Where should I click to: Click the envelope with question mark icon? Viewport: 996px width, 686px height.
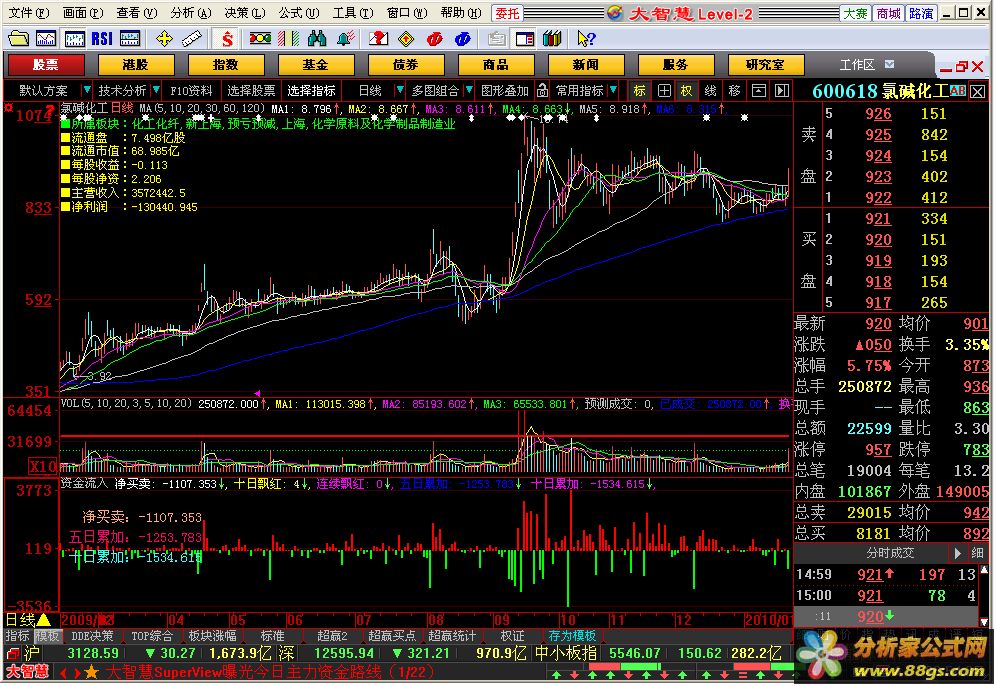point(378,39)
